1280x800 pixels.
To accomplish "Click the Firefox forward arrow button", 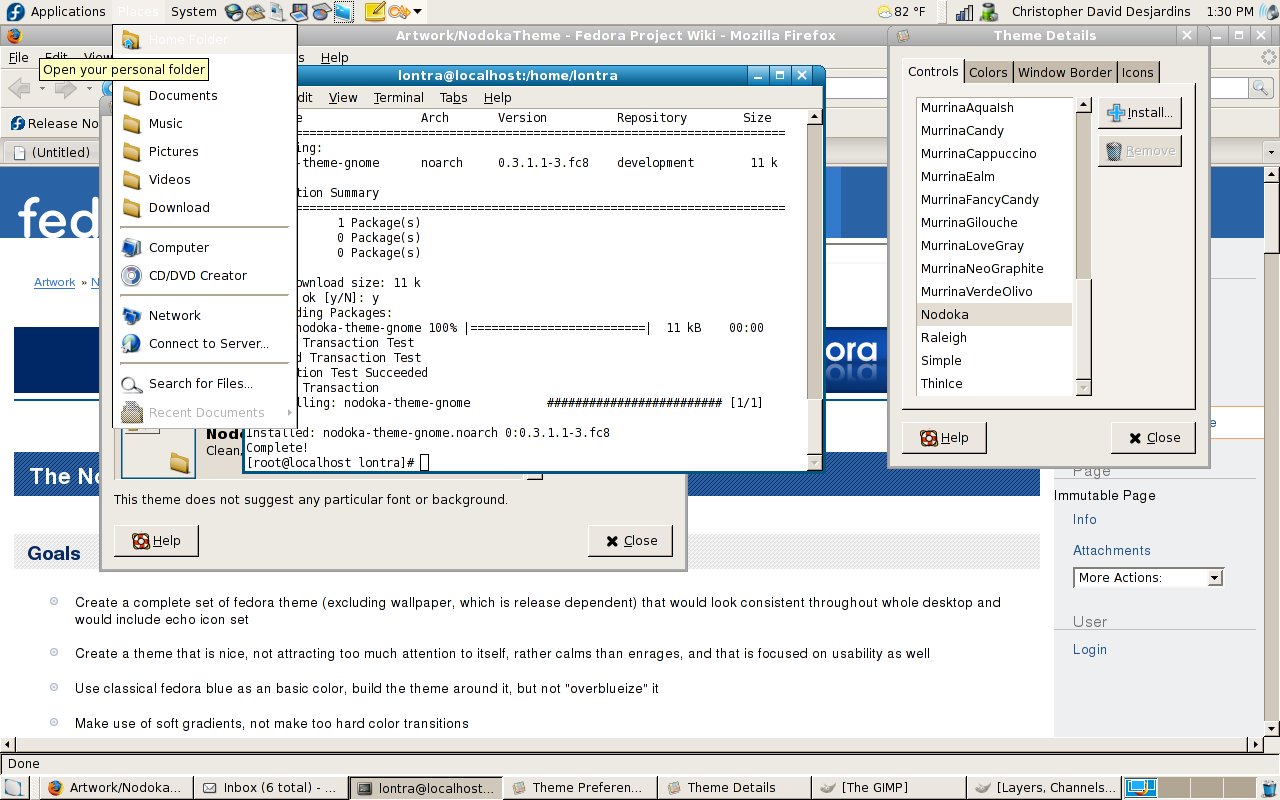I will [x=66, y=89].
